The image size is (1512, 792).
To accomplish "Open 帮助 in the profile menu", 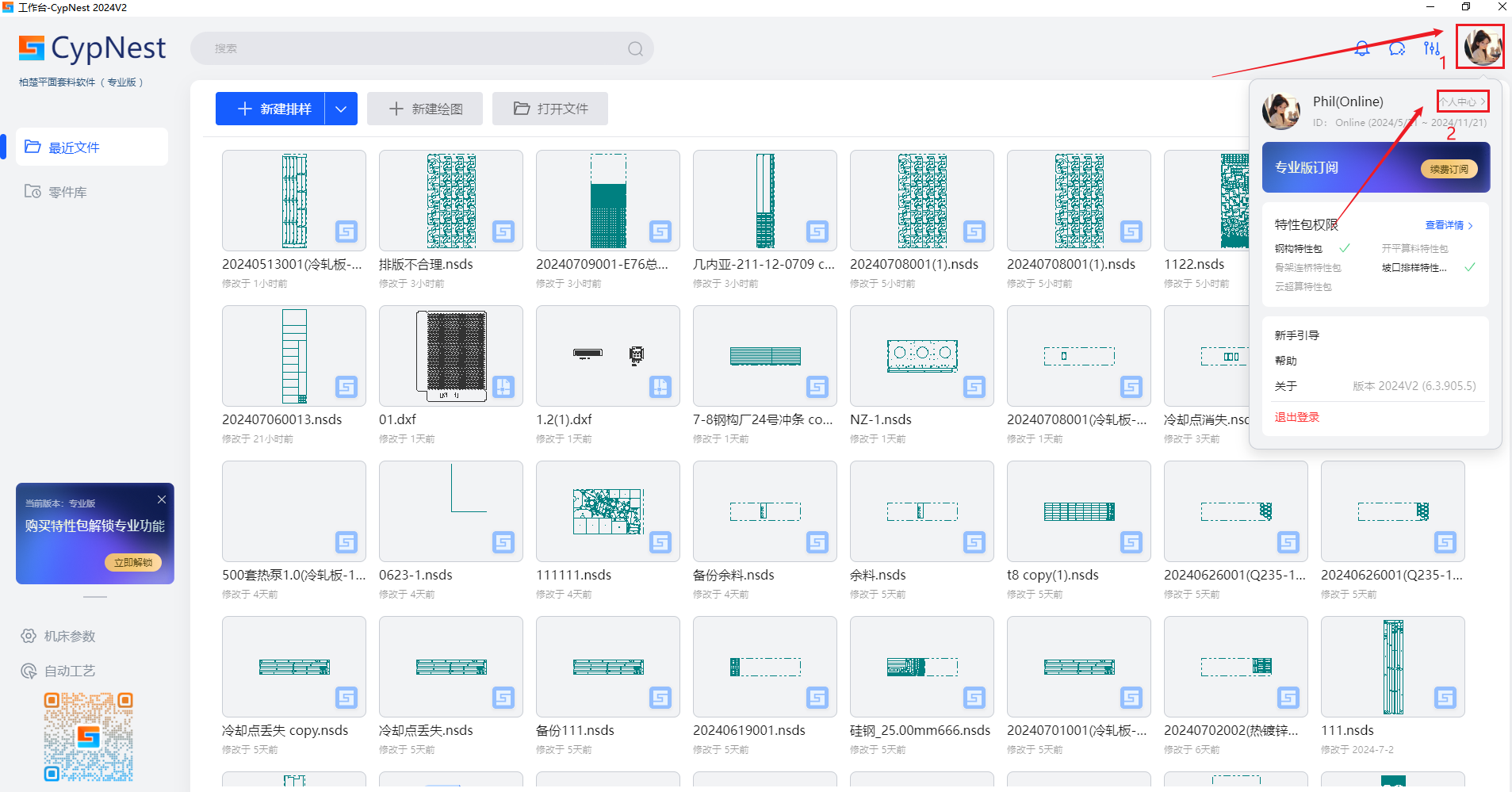I will [x=1286, y=361].
